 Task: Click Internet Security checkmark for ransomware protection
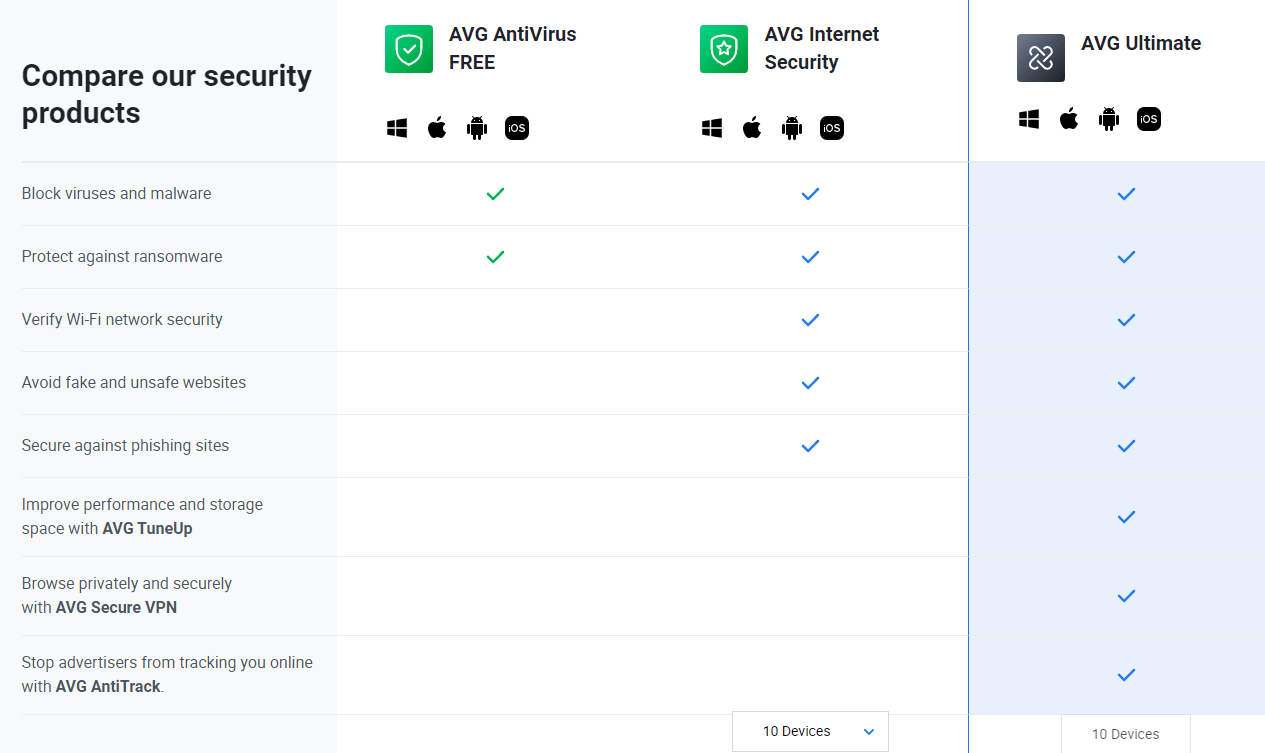pyautogui.click(x=810, y=257)
